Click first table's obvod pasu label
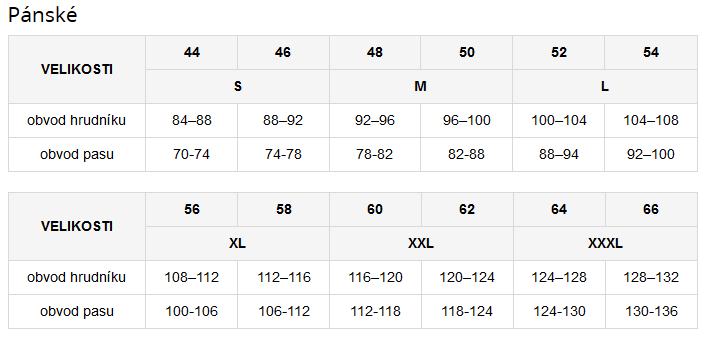710x363 pixels. (x=77, y=154)
